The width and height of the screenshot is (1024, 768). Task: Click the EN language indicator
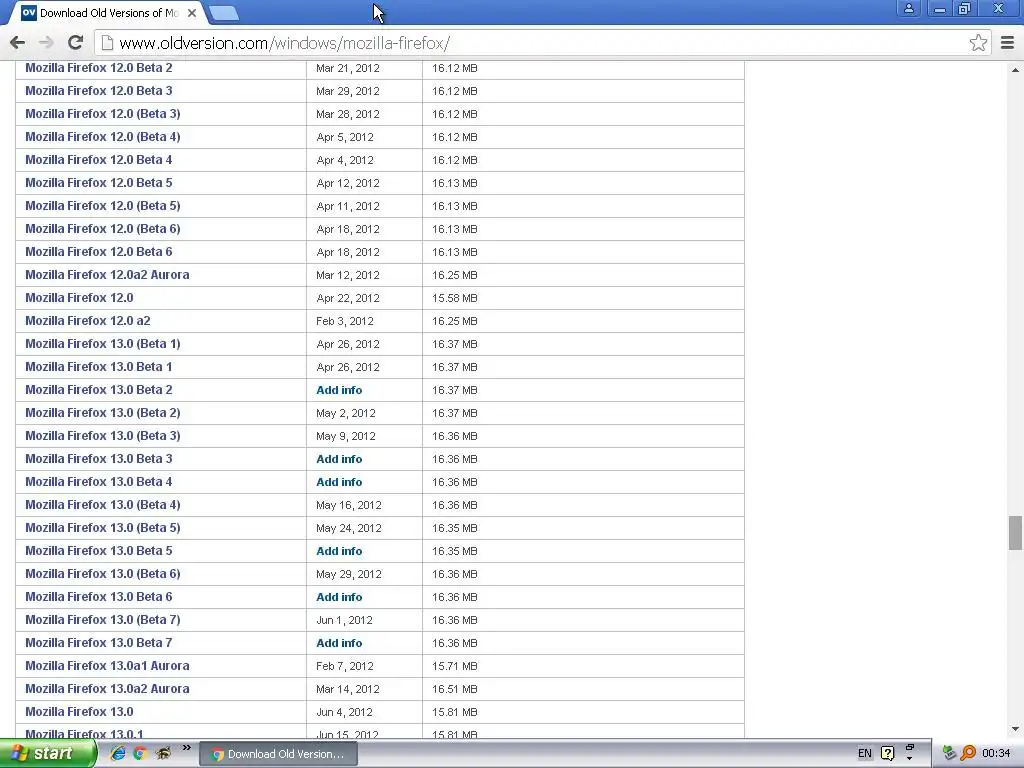865,753
